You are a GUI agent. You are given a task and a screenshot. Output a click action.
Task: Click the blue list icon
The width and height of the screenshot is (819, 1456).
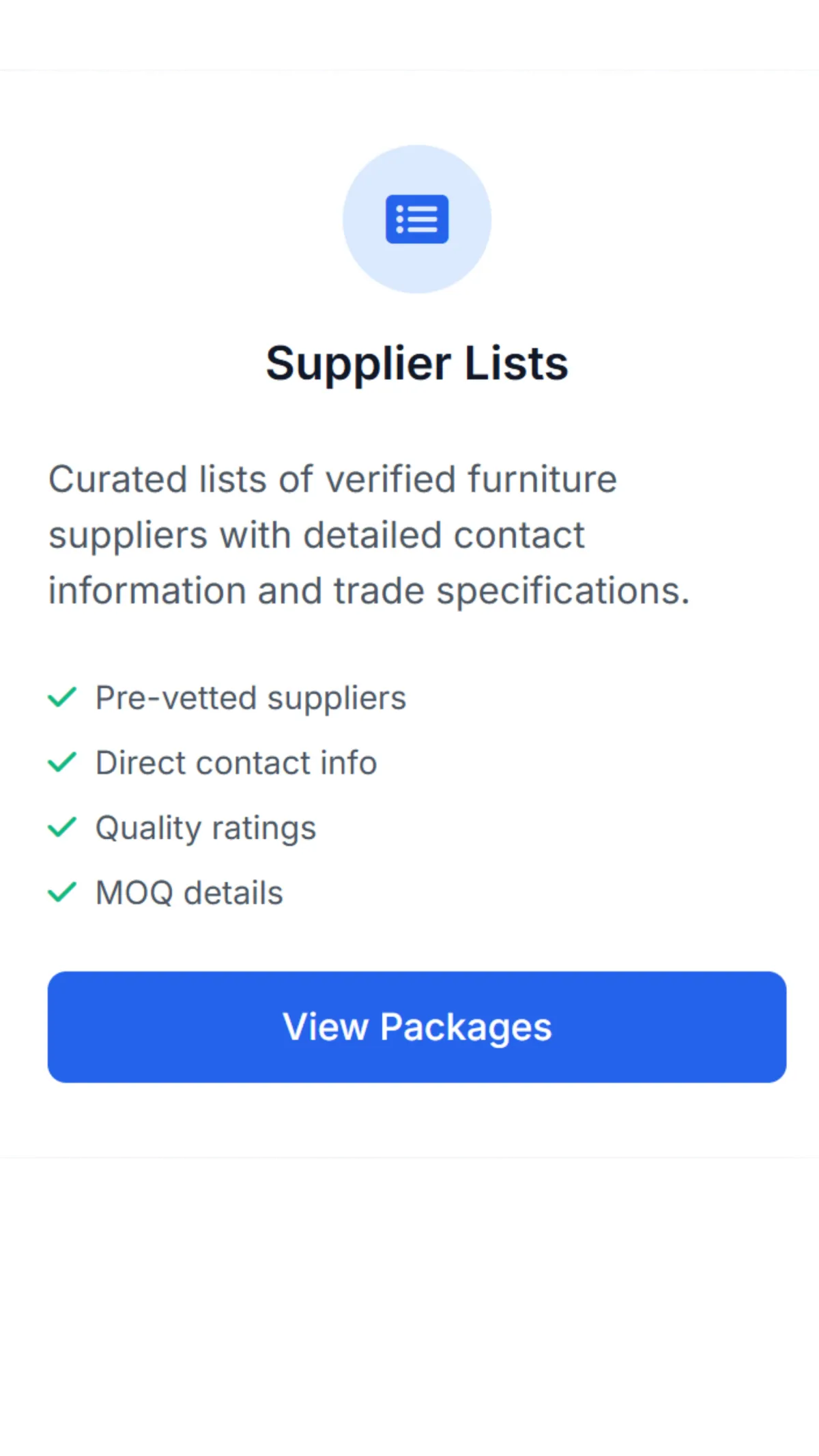pos(417,219)
